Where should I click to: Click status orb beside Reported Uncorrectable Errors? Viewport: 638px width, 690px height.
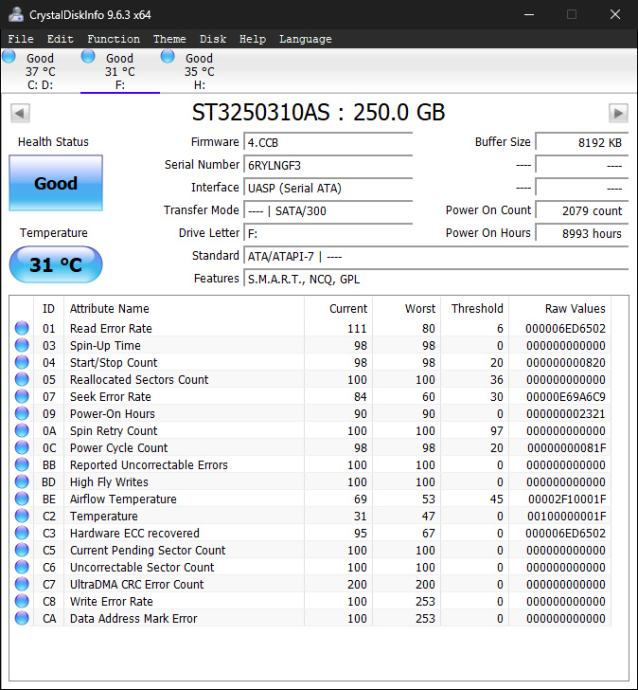coord(22,465)
